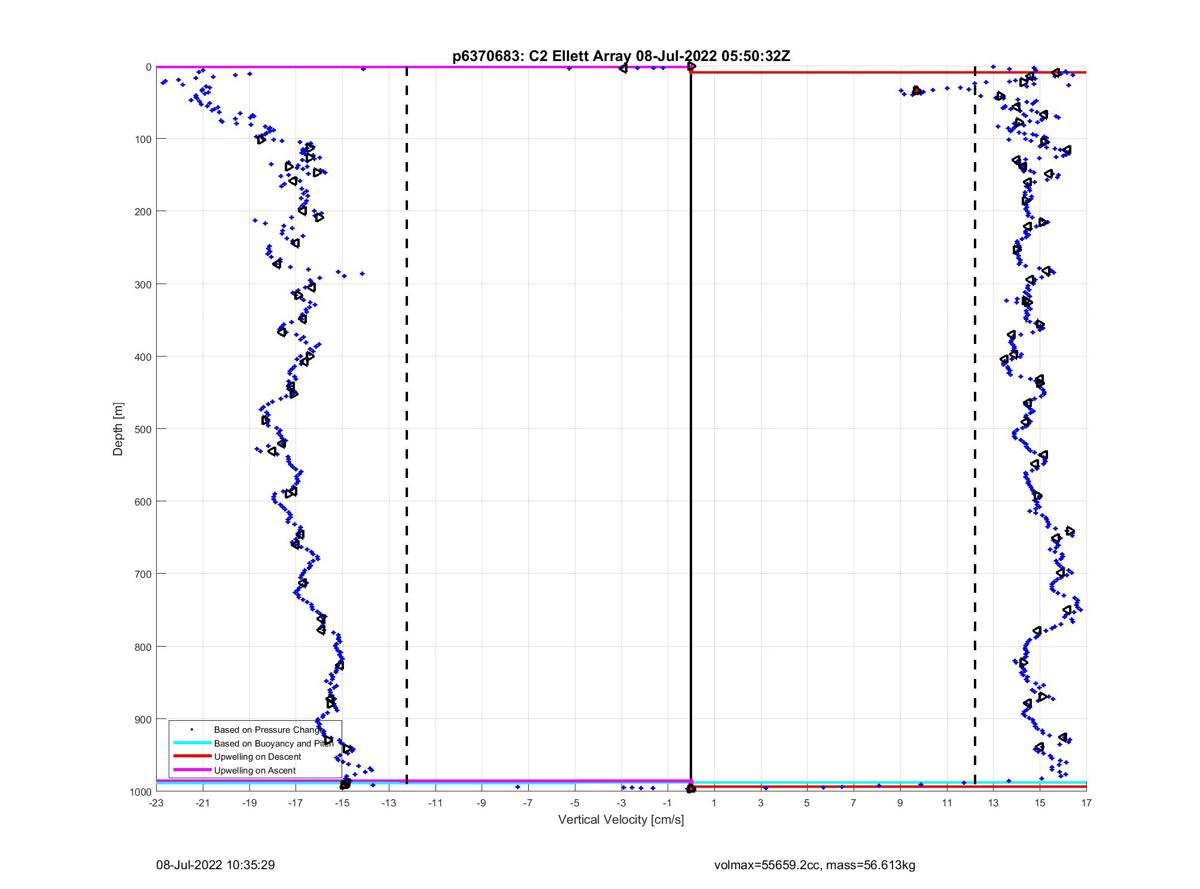Click the x-axis tick label -21
Viewport: 1200px width, 889px height.
tap(202, 802)
